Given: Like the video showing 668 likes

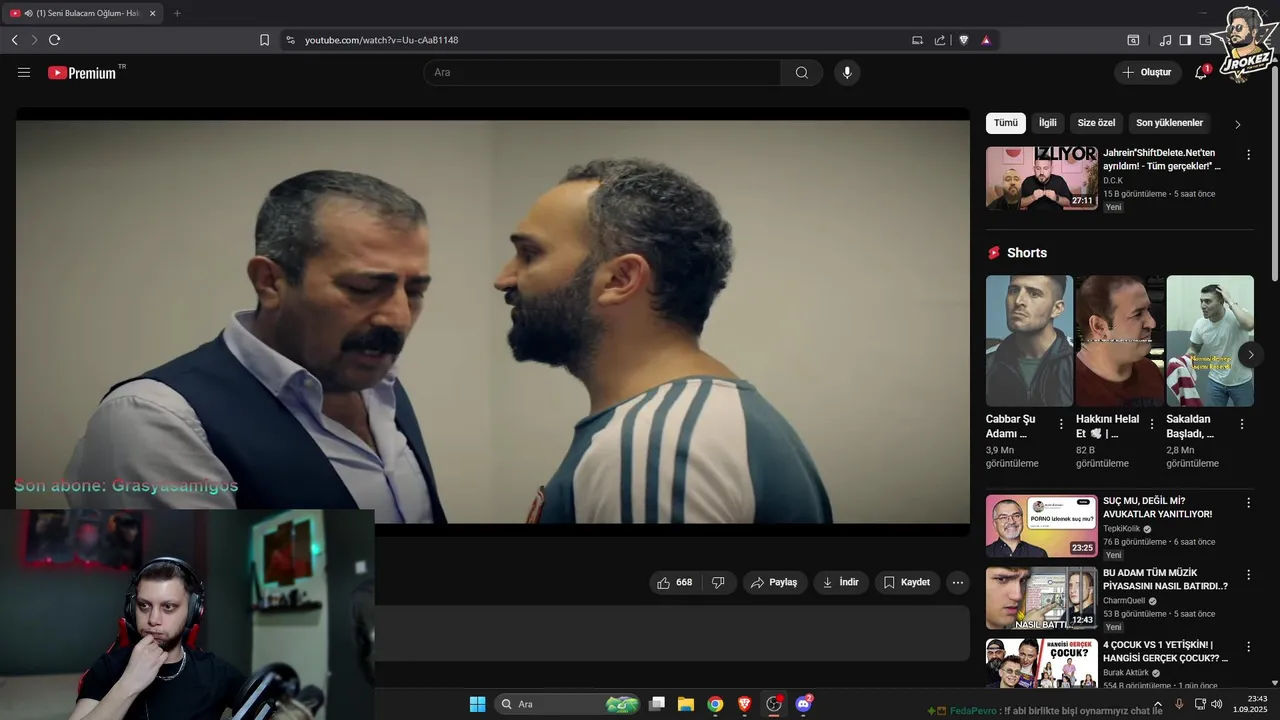Looking at the screenshot, I should tap(675, 582).
